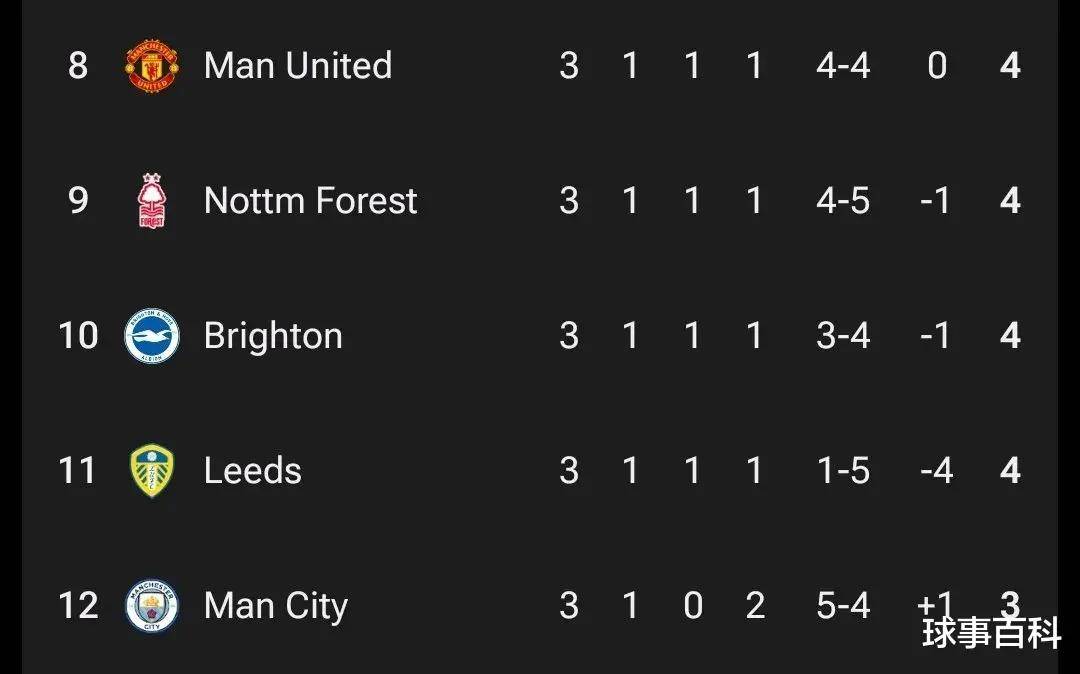Open the Man United team name
Viewport: 1080px width, 674px height.
pyautogui.click(x=297, y=66)
